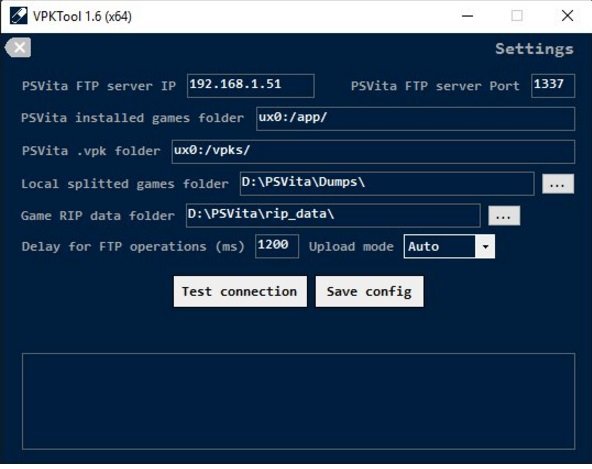The height and width of the screenshot is (469, 592).
Task: Focus the PSVita installed games folder field
Action: point(415,119)
